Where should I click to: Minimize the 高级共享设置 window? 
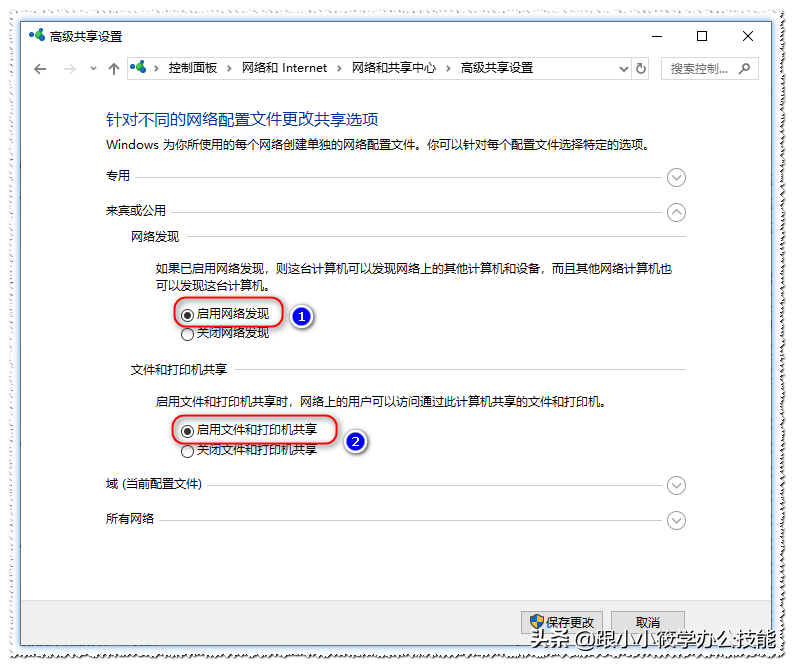point(657,36)
